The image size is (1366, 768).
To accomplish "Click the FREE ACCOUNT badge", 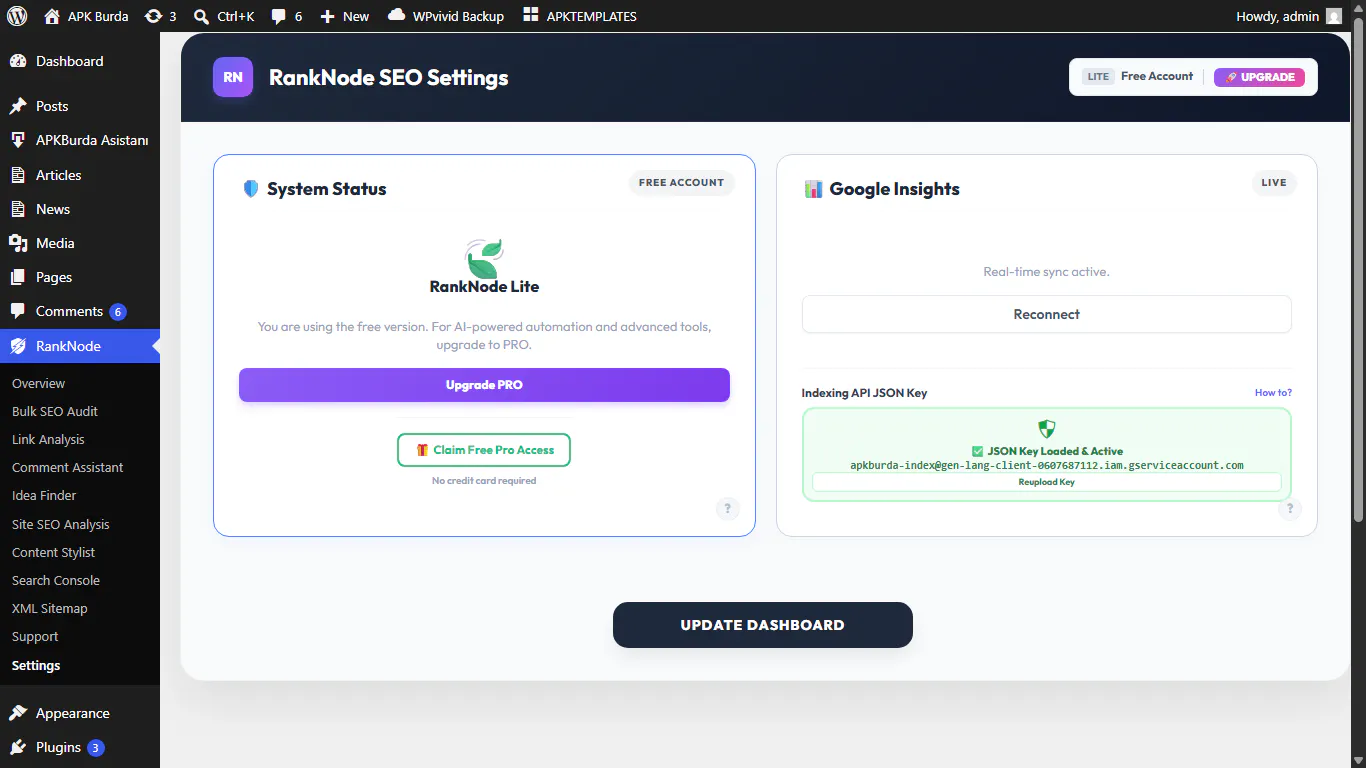I will [681, 182].
